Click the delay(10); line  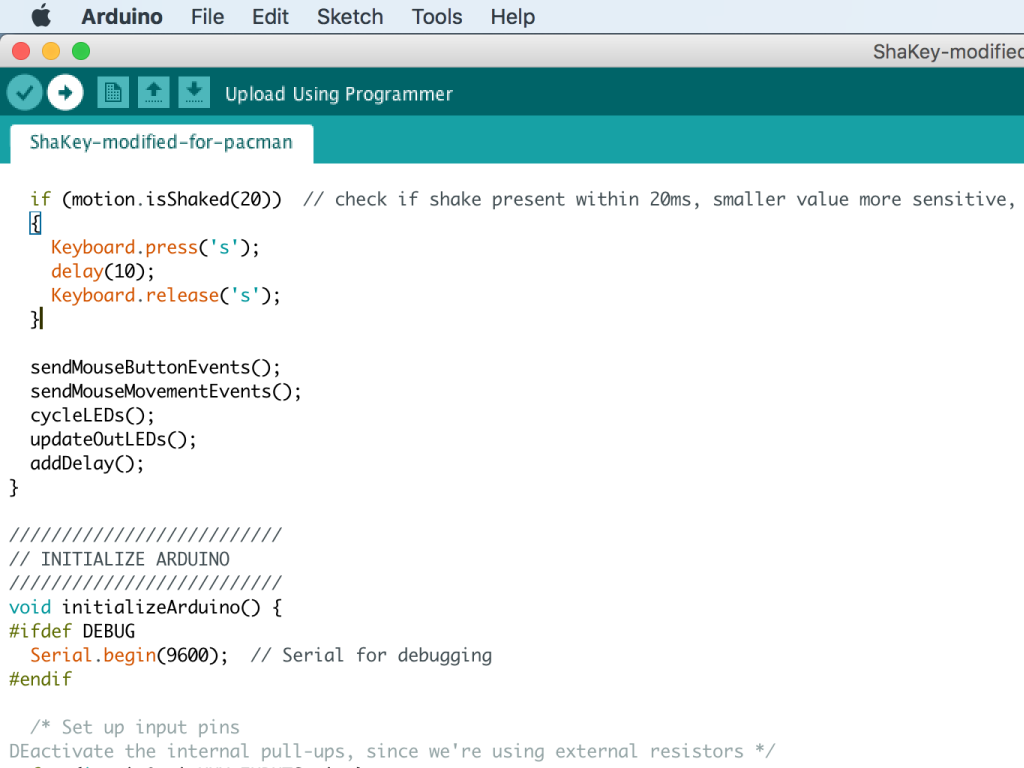tap(103, 272)
